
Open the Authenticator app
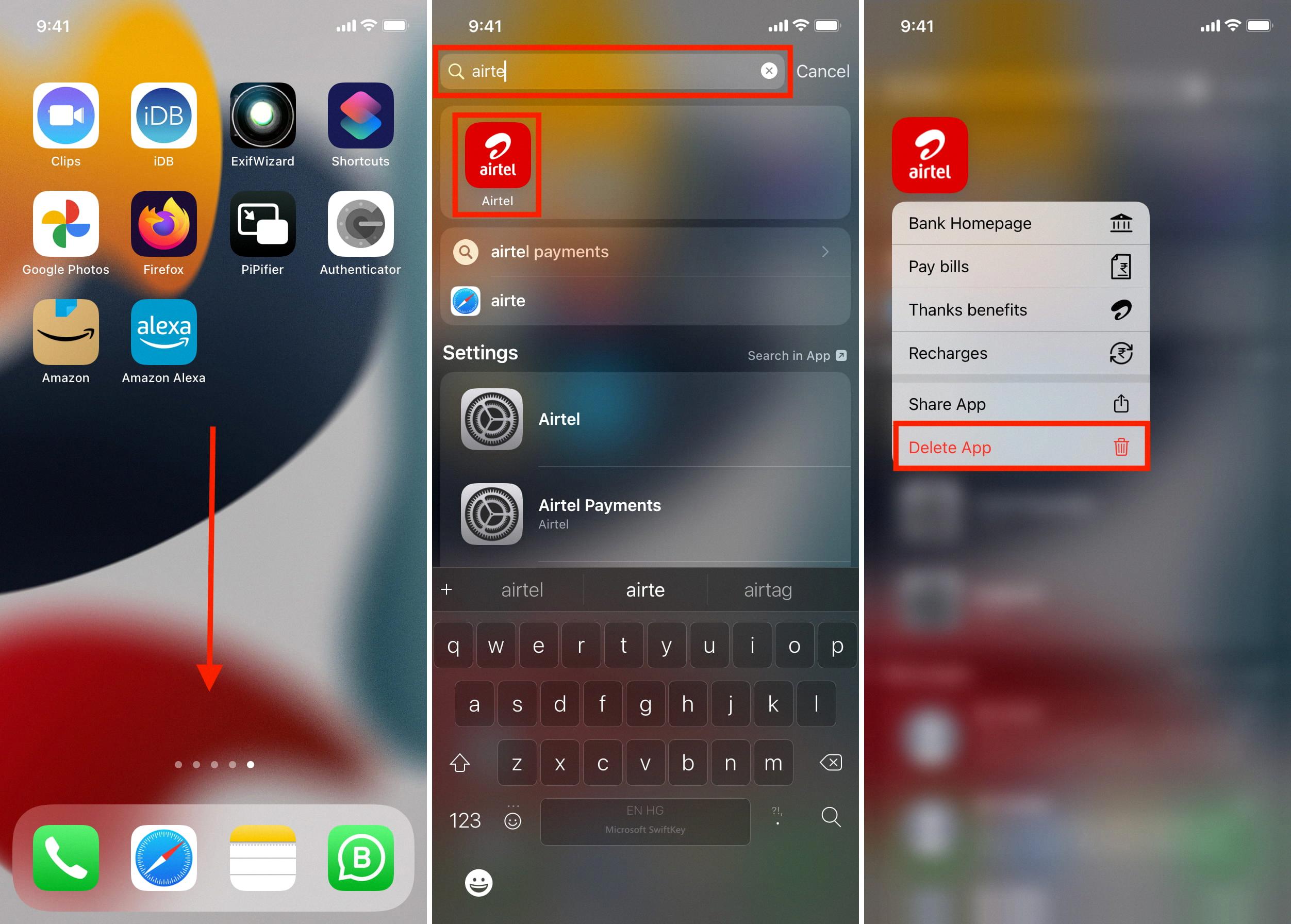(x=362, y=230)
